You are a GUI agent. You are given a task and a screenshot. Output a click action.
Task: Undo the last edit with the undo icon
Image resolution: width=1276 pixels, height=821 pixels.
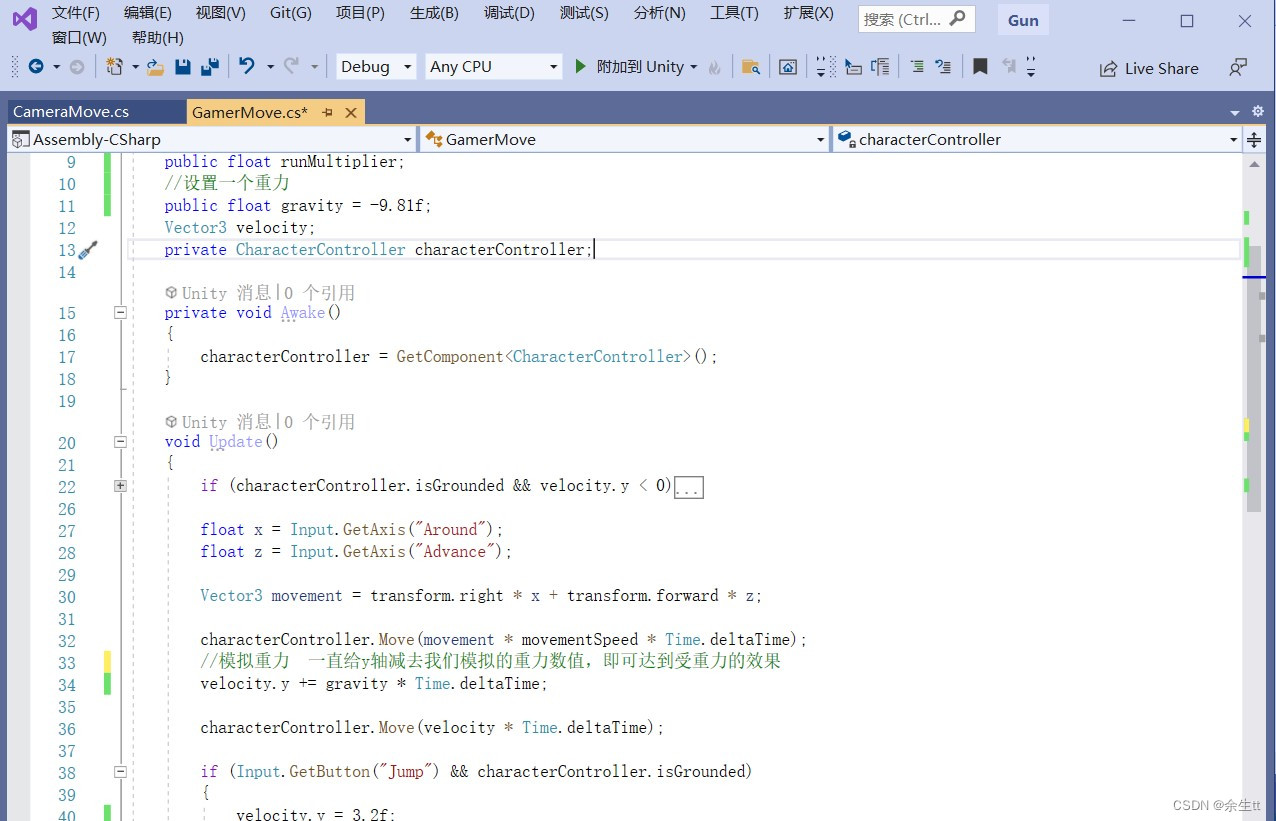tap(246, 66)
